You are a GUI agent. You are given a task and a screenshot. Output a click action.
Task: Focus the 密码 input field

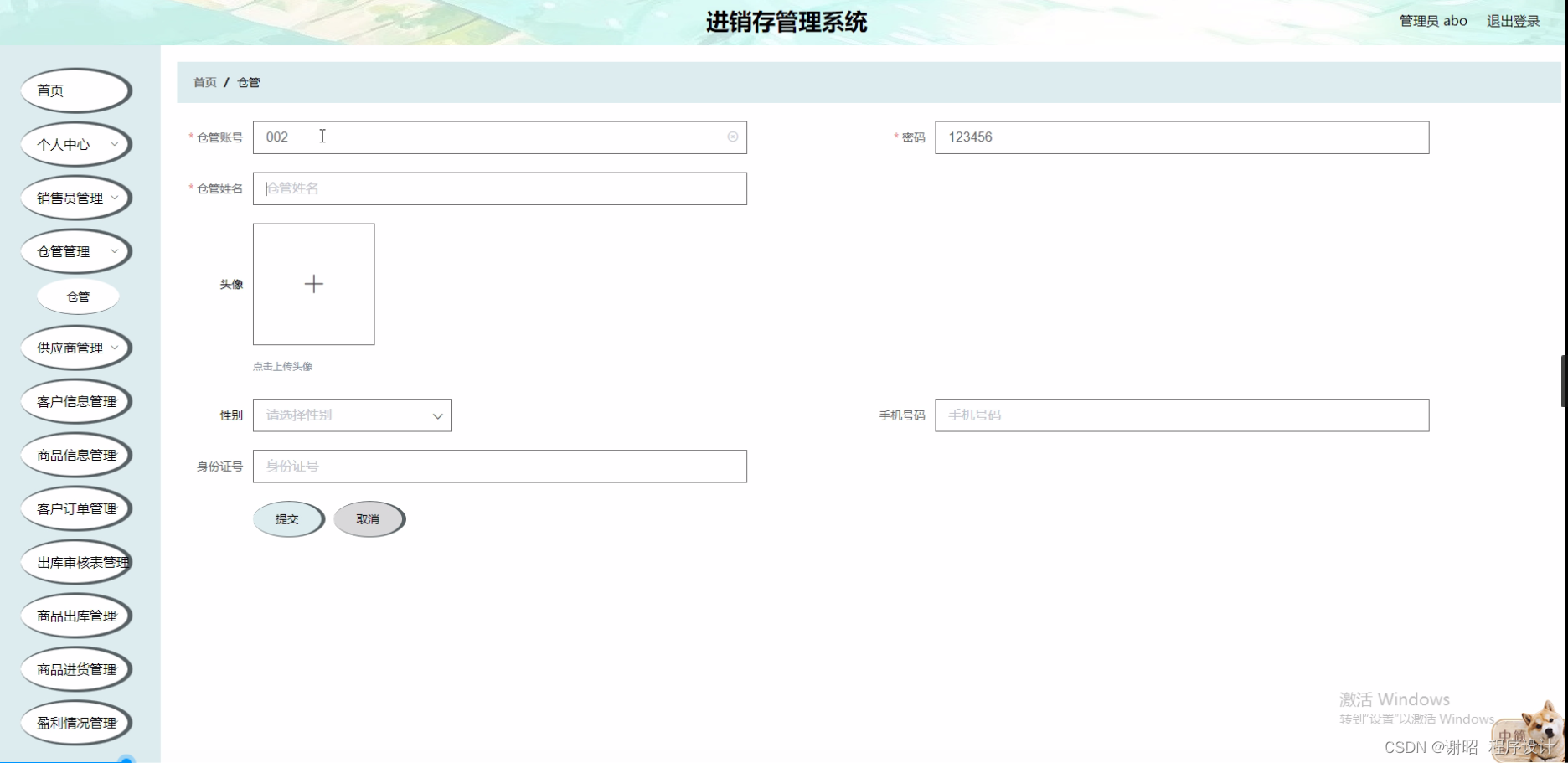(1182, 137)
